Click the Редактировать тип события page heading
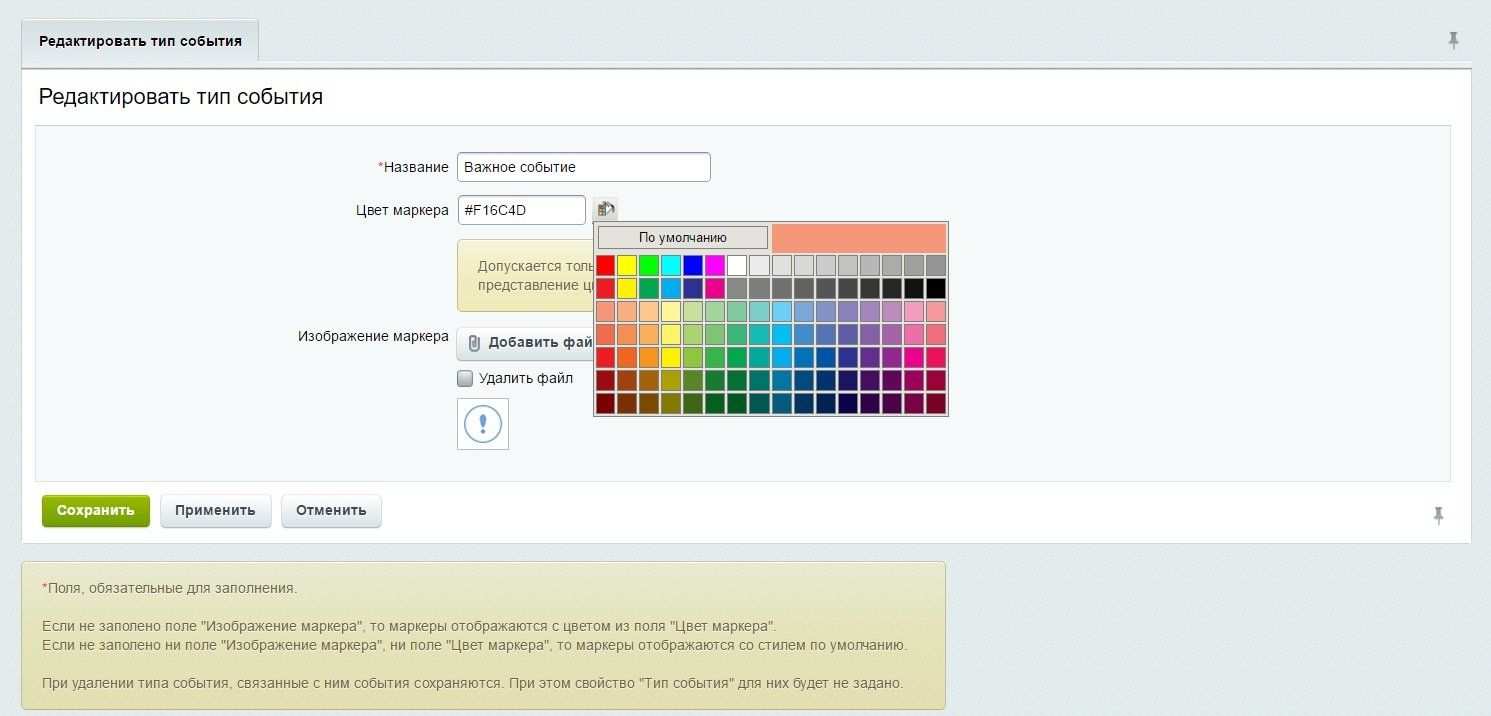Image resolution: width=1491 pixels, height=716 pixels. coord(181,97)
